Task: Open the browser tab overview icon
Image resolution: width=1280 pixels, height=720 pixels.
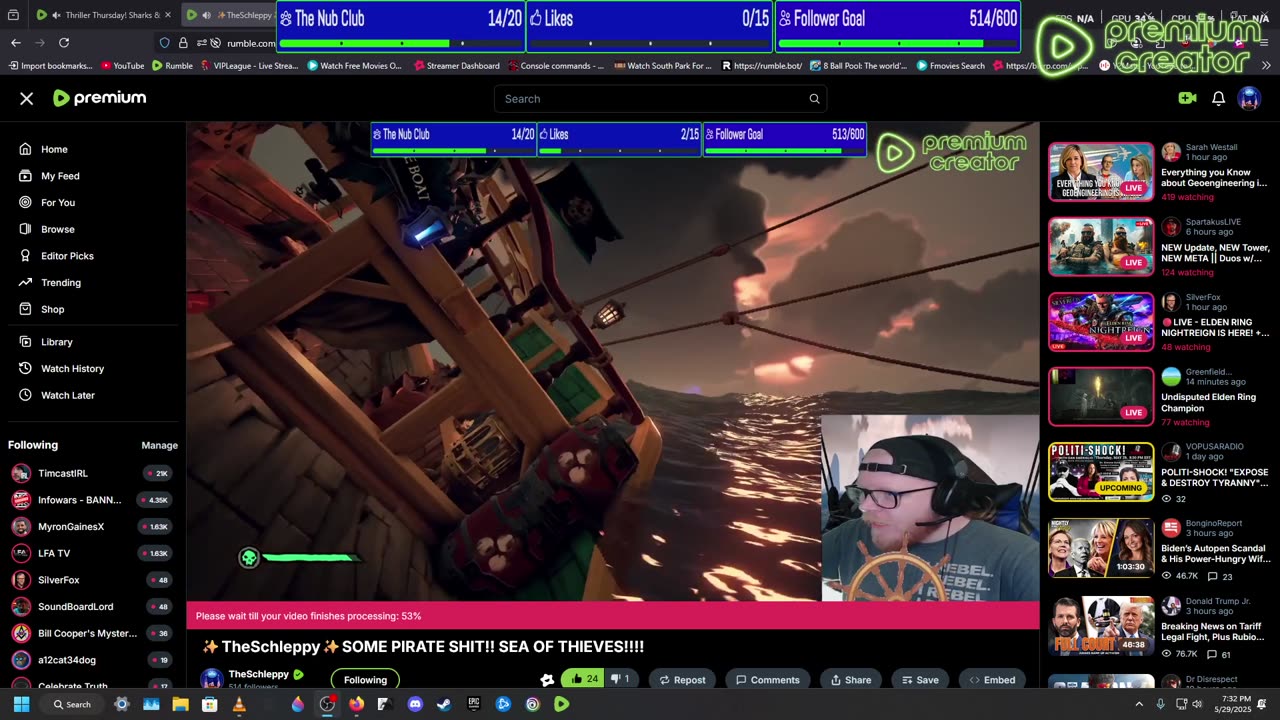Action: (13, 15)
